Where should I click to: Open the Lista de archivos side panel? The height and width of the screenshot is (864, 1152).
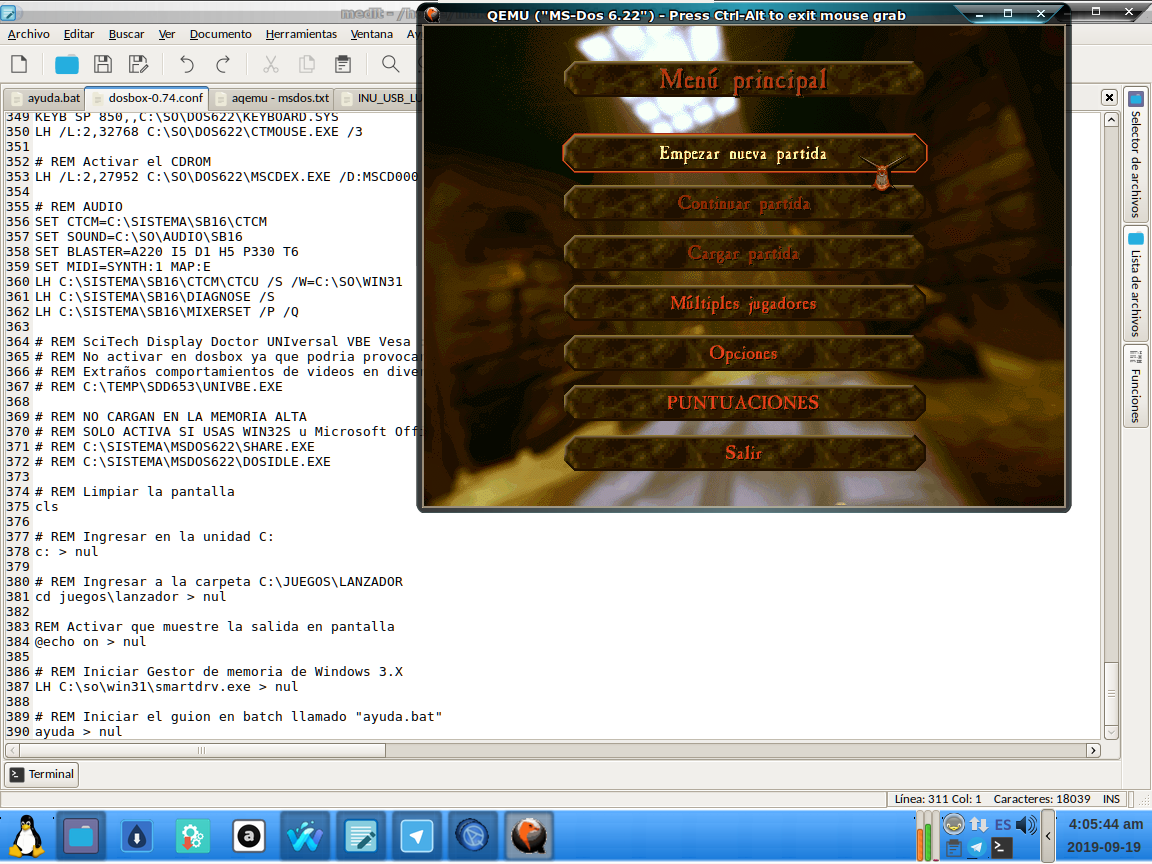click(x=1135, y=284)
